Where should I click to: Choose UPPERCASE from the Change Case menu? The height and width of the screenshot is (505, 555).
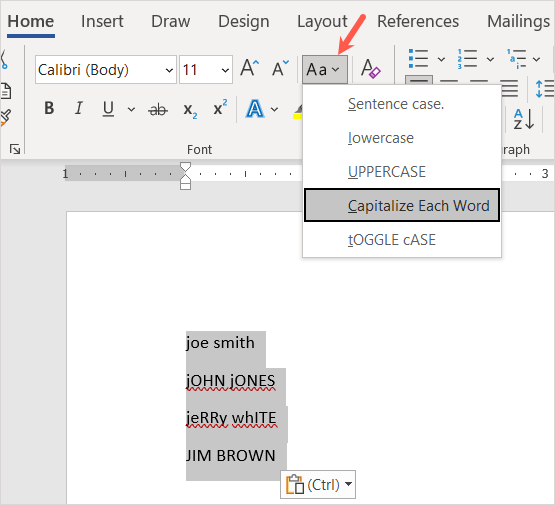click(402, 172)
